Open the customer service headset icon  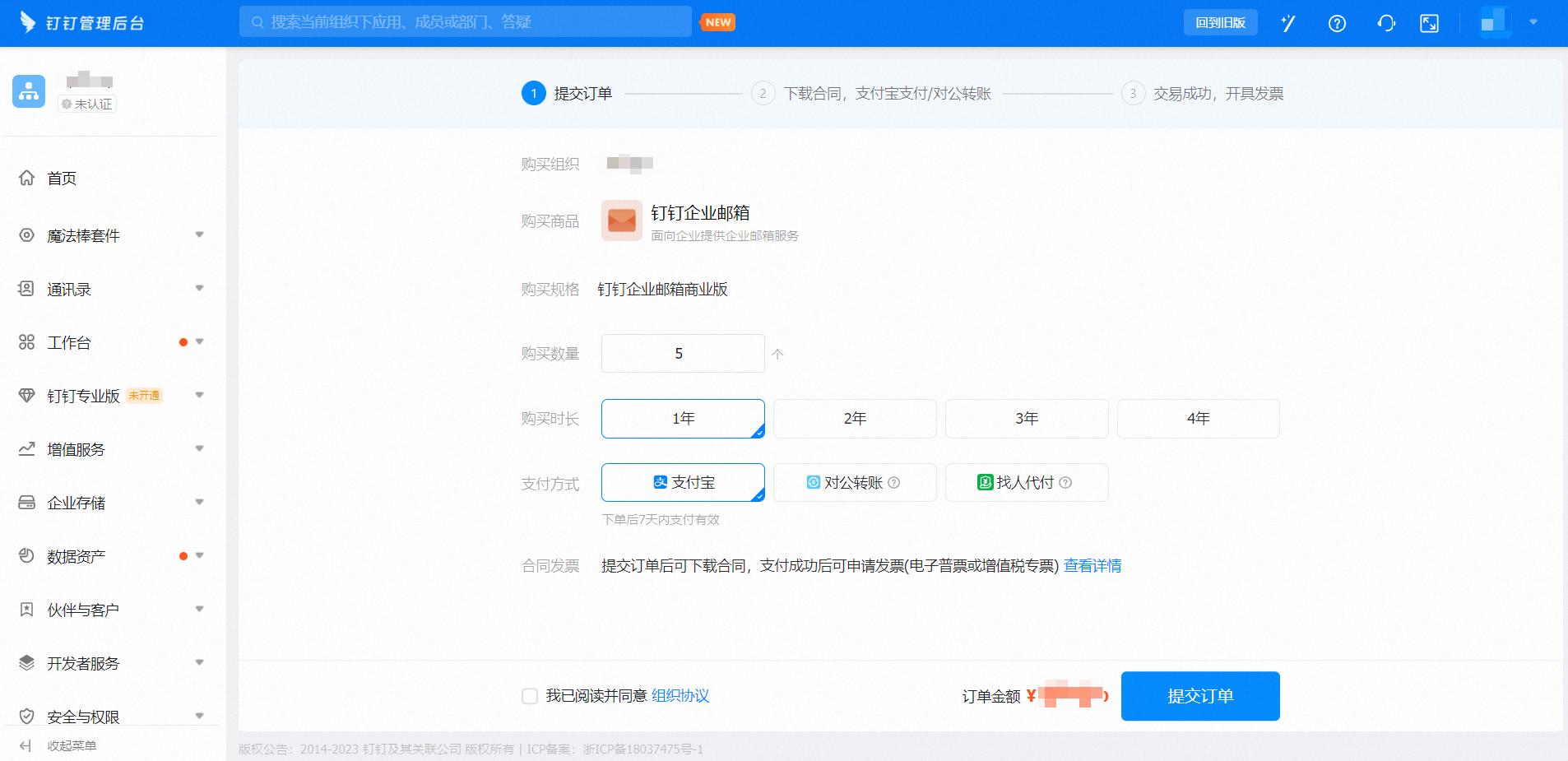point(1386,23)
